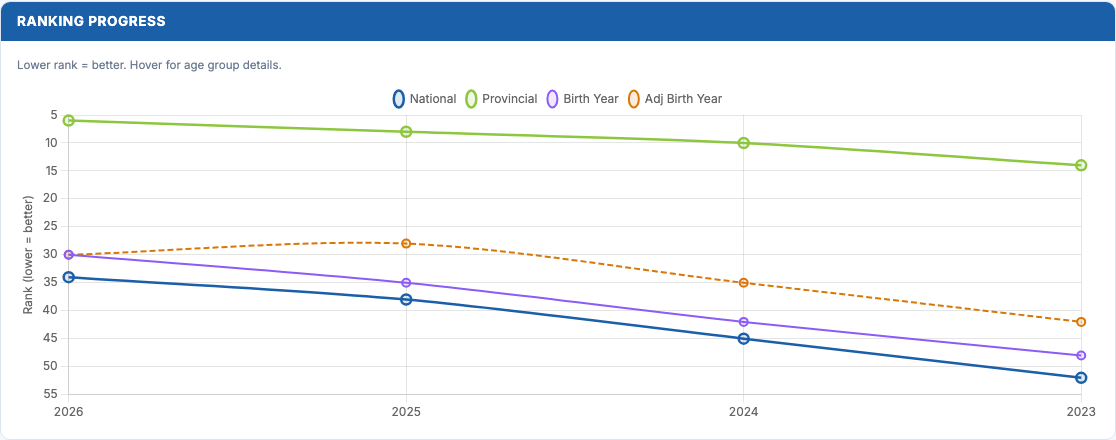Image resolution: width=1116 pixels, height=440 pixels.
Task: Click the Adj Birth Year point for 2023
Action: [x=1081, y=322]
